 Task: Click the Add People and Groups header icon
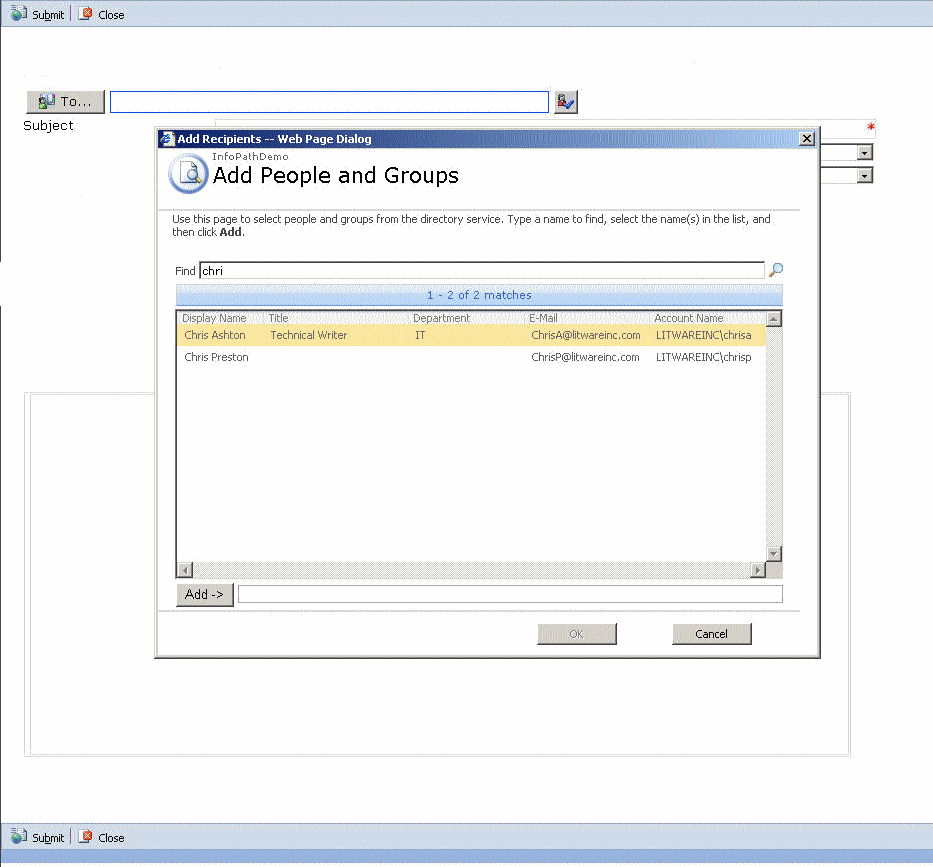click(x=187, y=174)
